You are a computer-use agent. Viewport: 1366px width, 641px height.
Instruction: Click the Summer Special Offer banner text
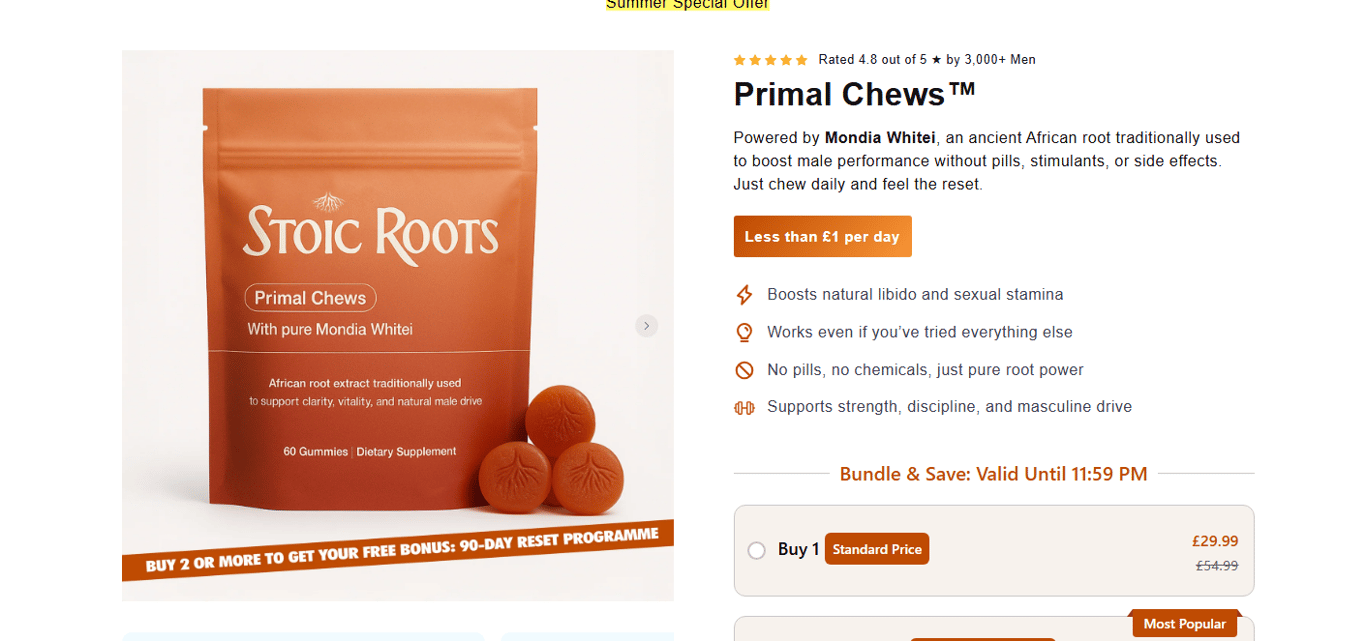pos(687,4)
